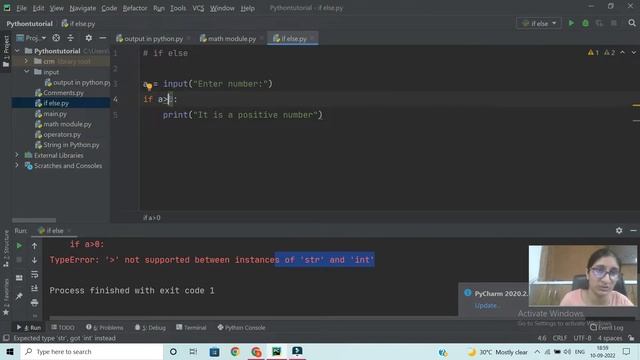Hide the Run tool window
The width and height of the screenshot is (640, 360).
(633, 231)
